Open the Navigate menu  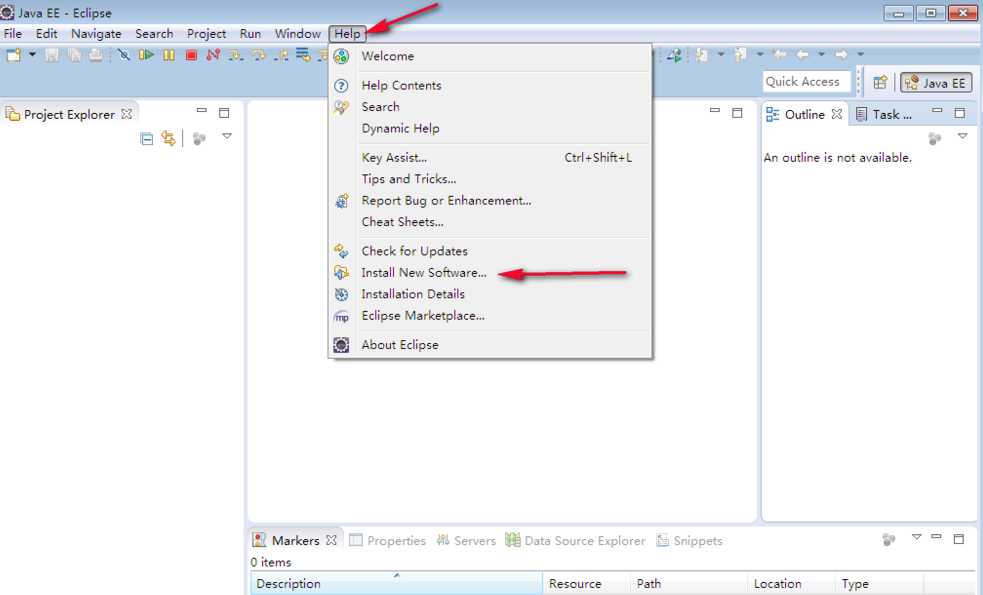click(96, 34)
